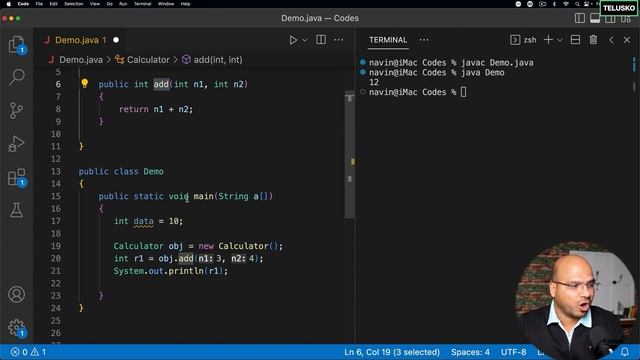
Task: Click the macOS Wi-Fi menu bar icon
Action: pyautogui.click(x=566, y=4)
